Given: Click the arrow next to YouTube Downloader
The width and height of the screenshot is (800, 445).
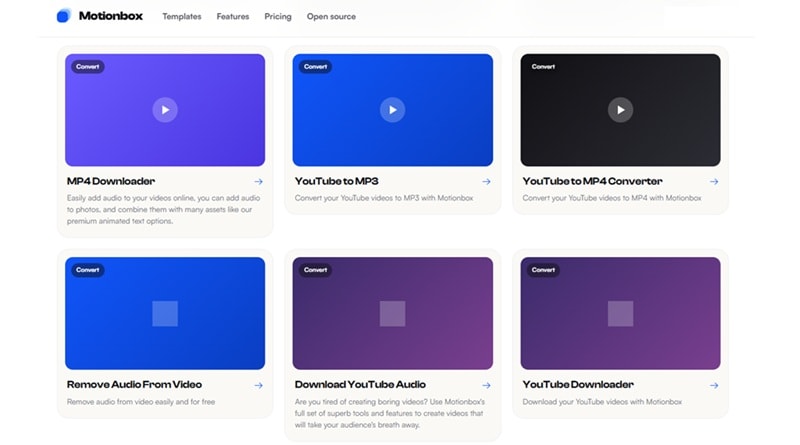Looking at the screenshot, I should (x=714, y=385).
